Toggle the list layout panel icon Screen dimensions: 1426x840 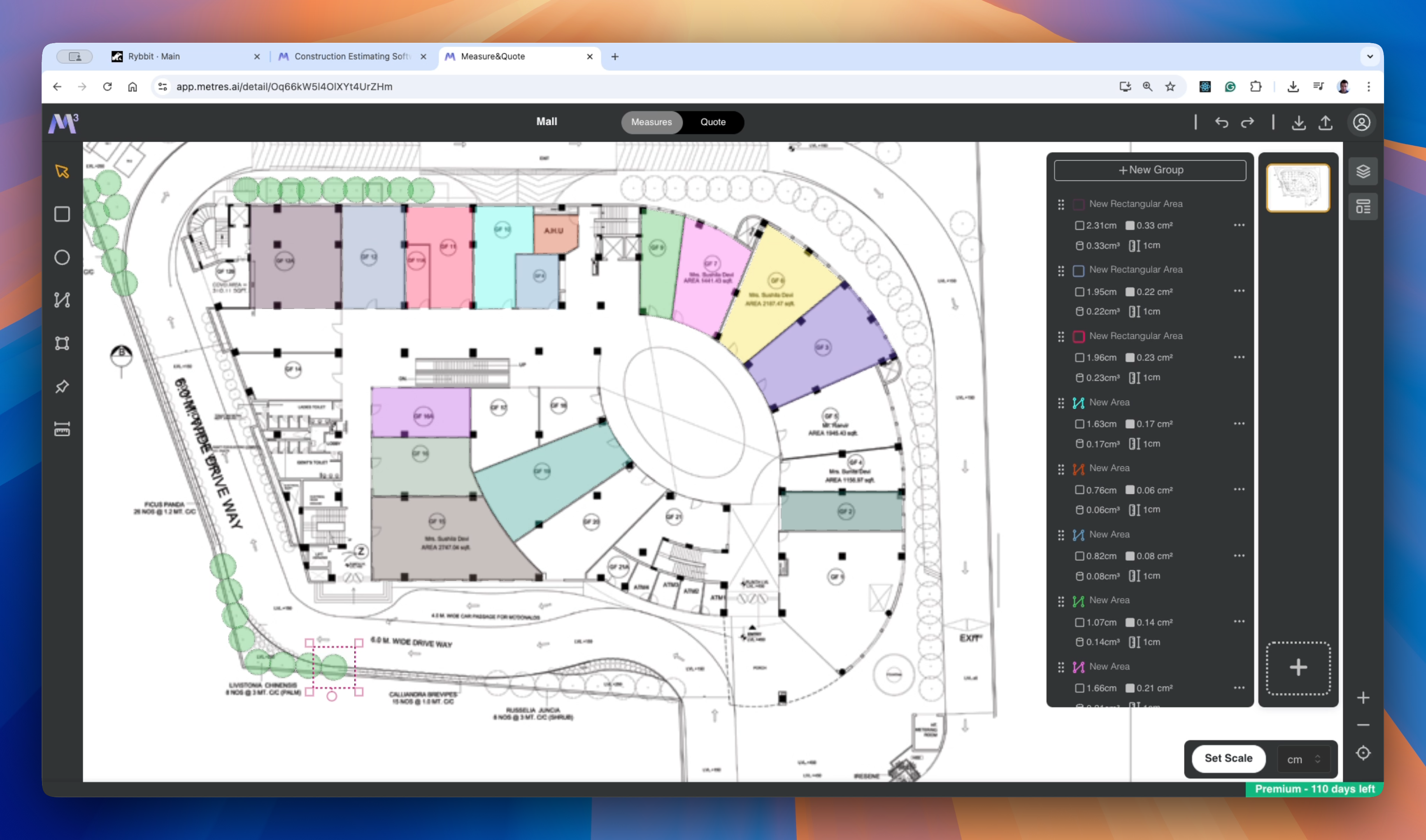pos(1363,206)
